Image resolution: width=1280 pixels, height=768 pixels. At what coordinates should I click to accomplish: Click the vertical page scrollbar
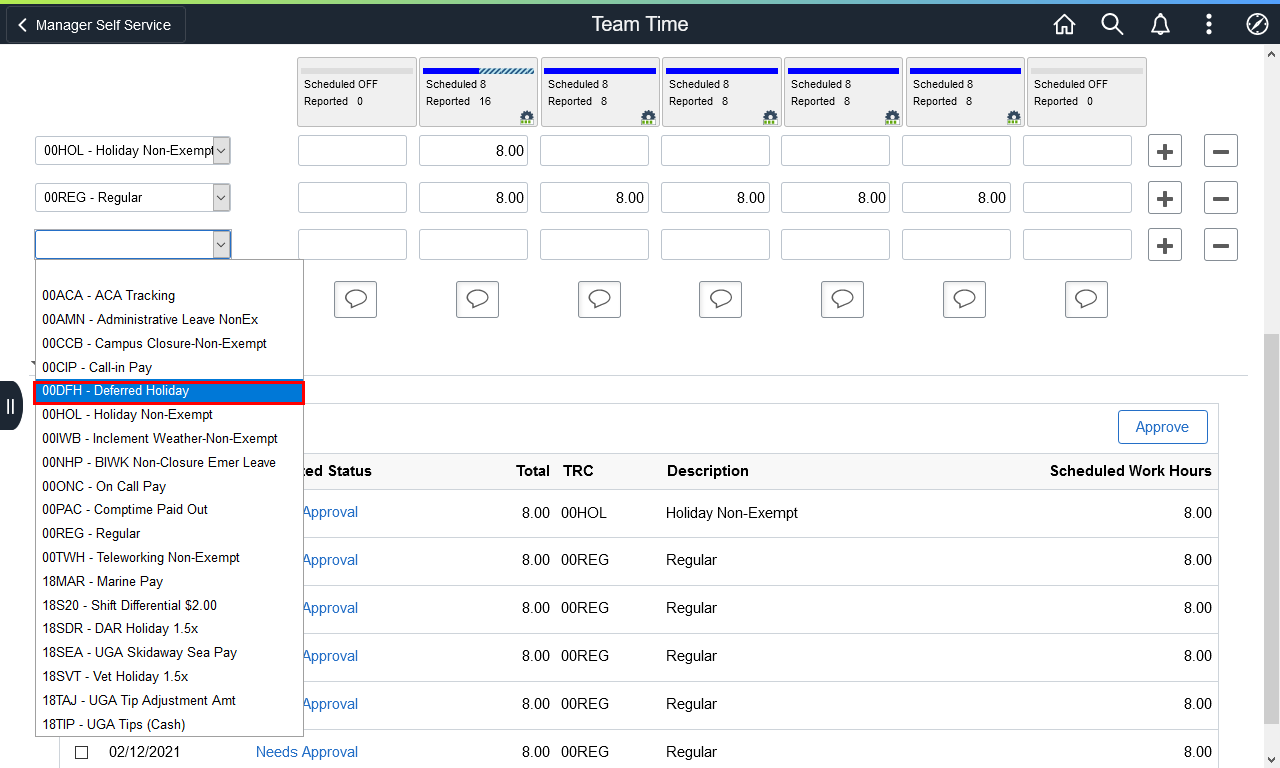(x=1271, y=530)
